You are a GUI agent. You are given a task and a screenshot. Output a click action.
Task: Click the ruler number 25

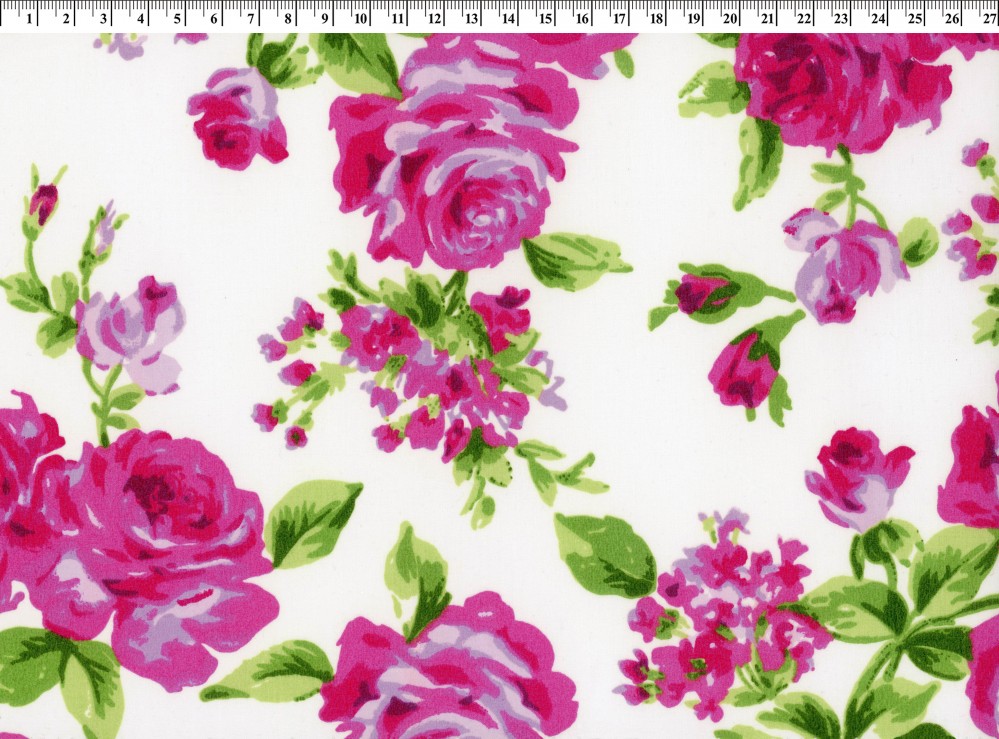click(x=915, y=18)
